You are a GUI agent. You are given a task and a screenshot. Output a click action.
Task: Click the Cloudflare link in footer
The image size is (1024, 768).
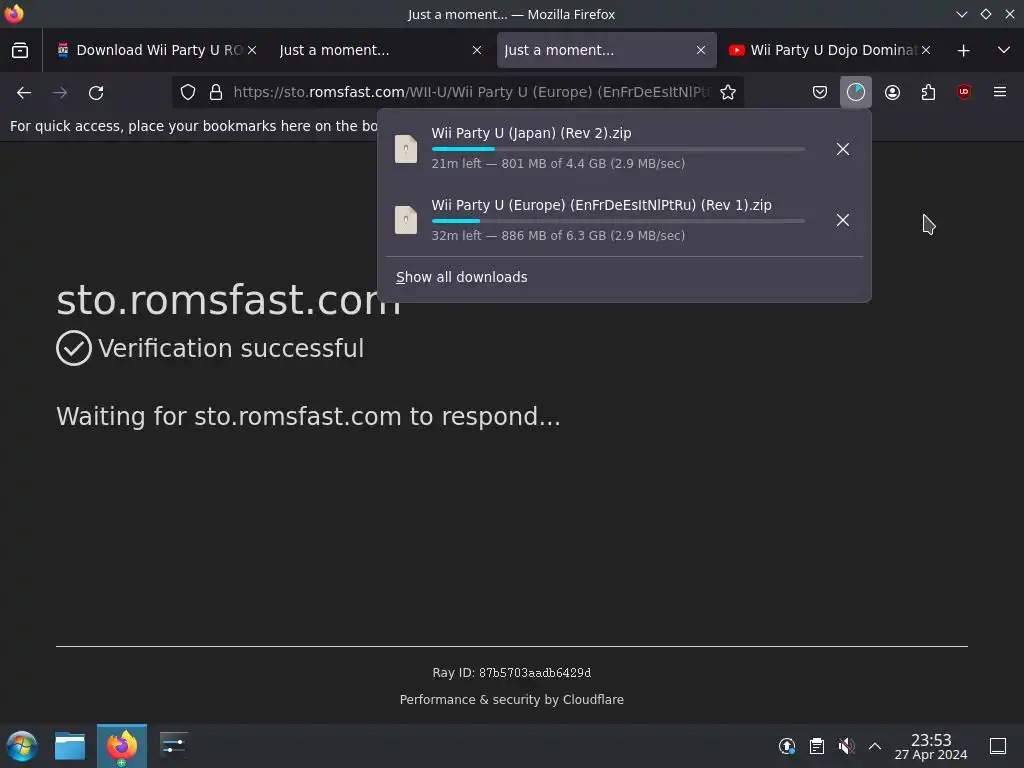[x=593, y=699]
